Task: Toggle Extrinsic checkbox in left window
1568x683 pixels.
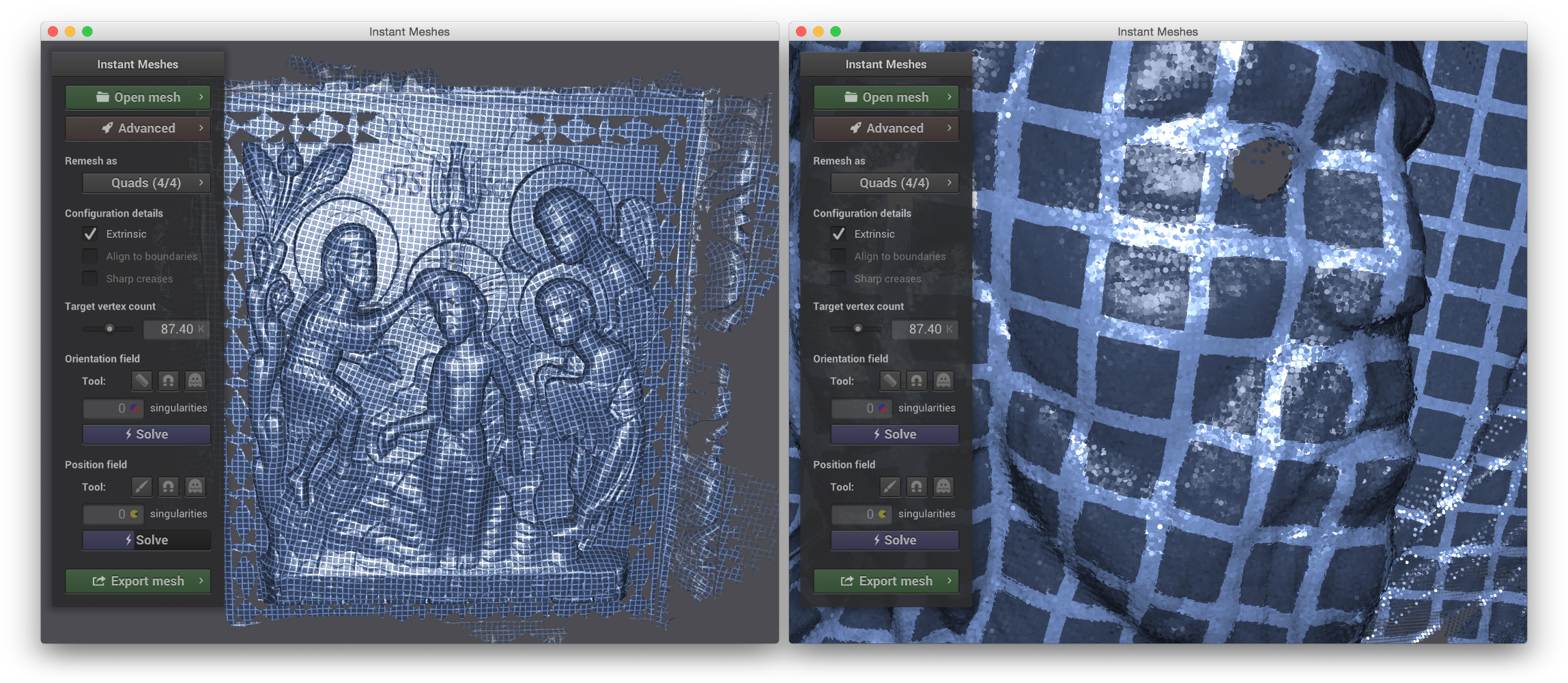Action: [x=90, y=234]
